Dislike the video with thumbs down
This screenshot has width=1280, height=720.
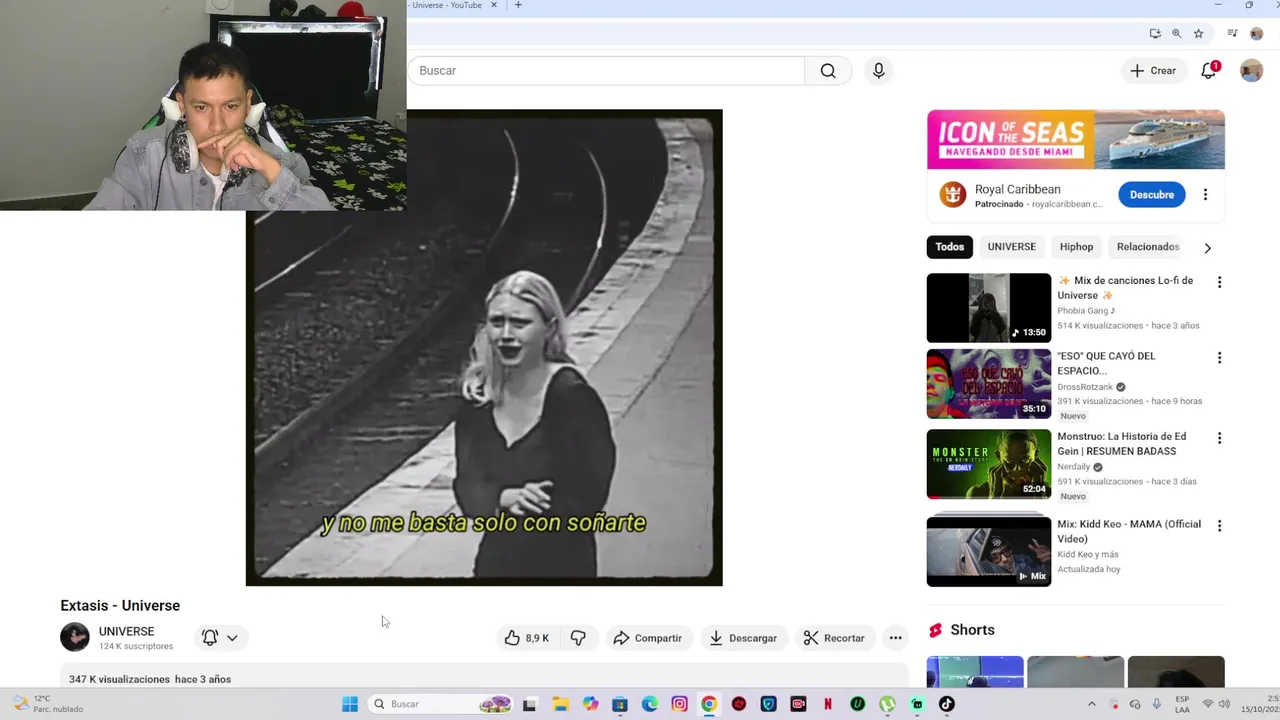click(578, 638)
